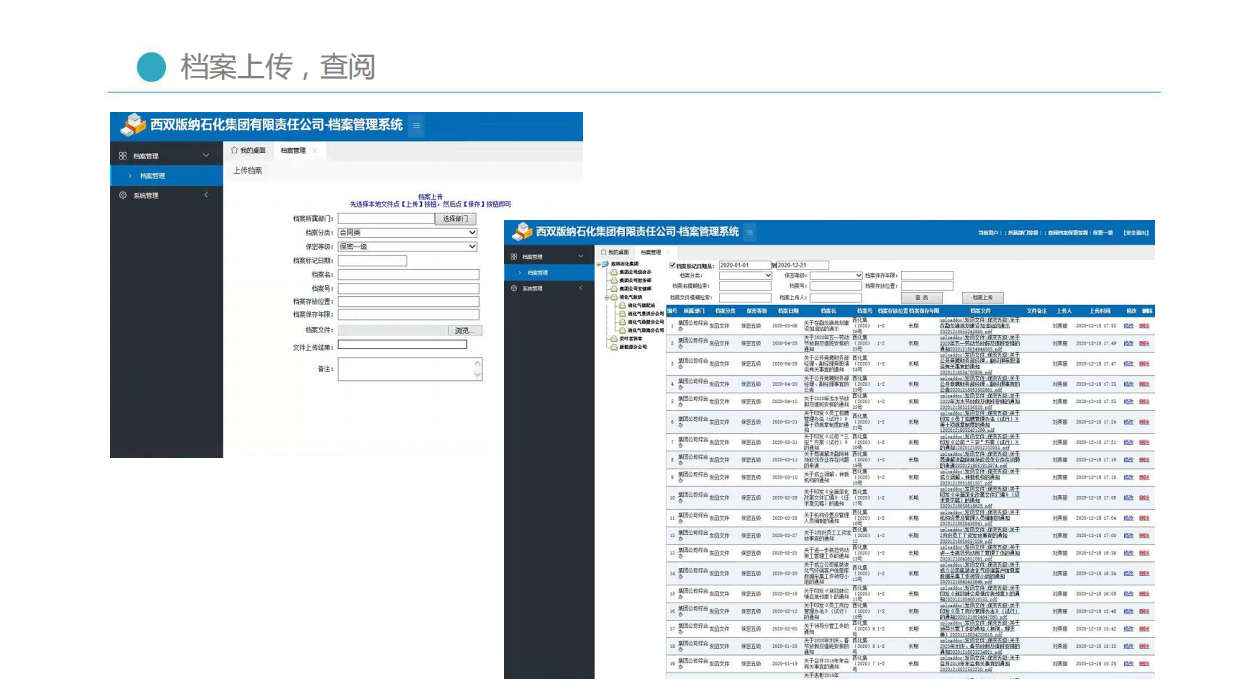
Task: Close the 档案管理 tab in upload window
Action: (x=314, y=150)
